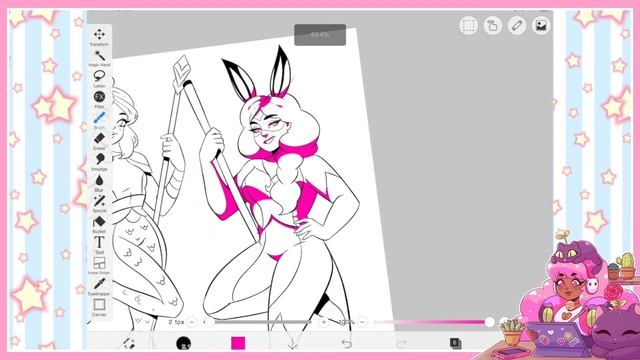Viewport: 640px width, 360px height.
Task: Select the Bucket fill tool
Action: click(x=99, y=224)
